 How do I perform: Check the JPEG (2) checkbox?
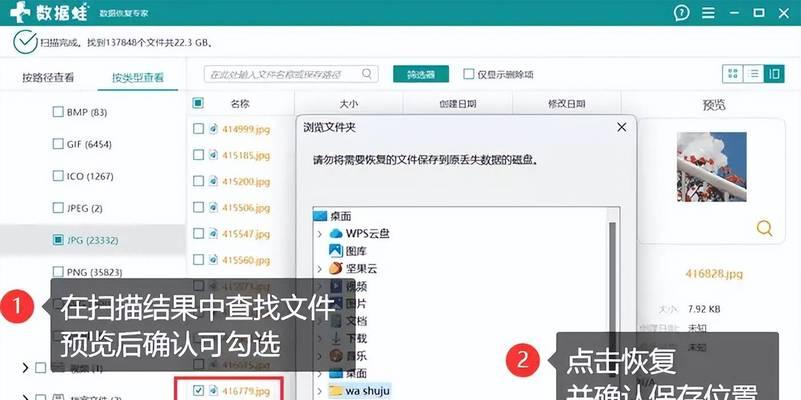58,208
